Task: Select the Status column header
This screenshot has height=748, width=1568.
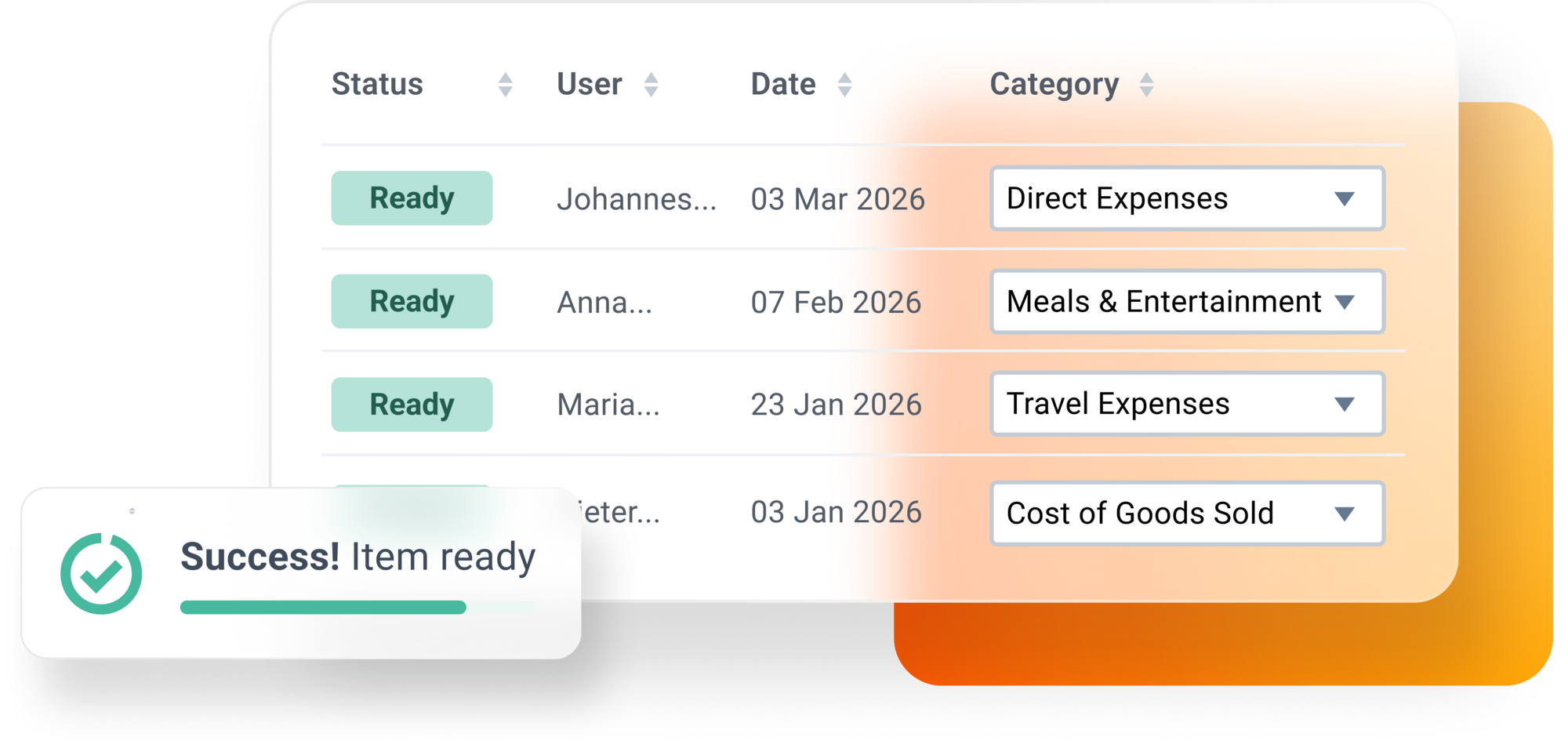Action: pos(377,85)
